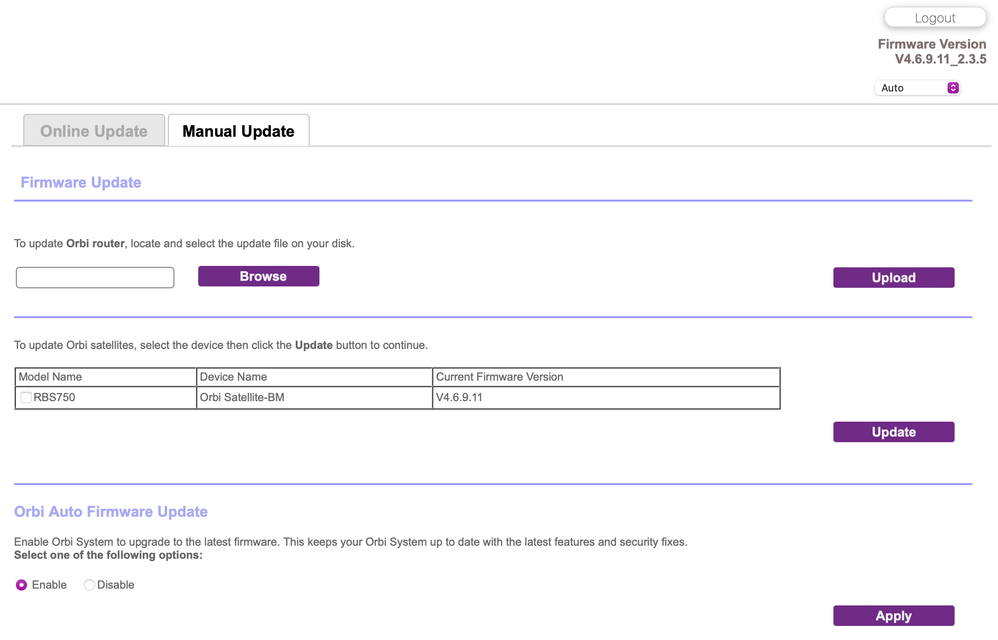This screenshot has height=640, width=998.
Task: Disable the Orbi Auto Firmware Update option
Action: point(89,584)
